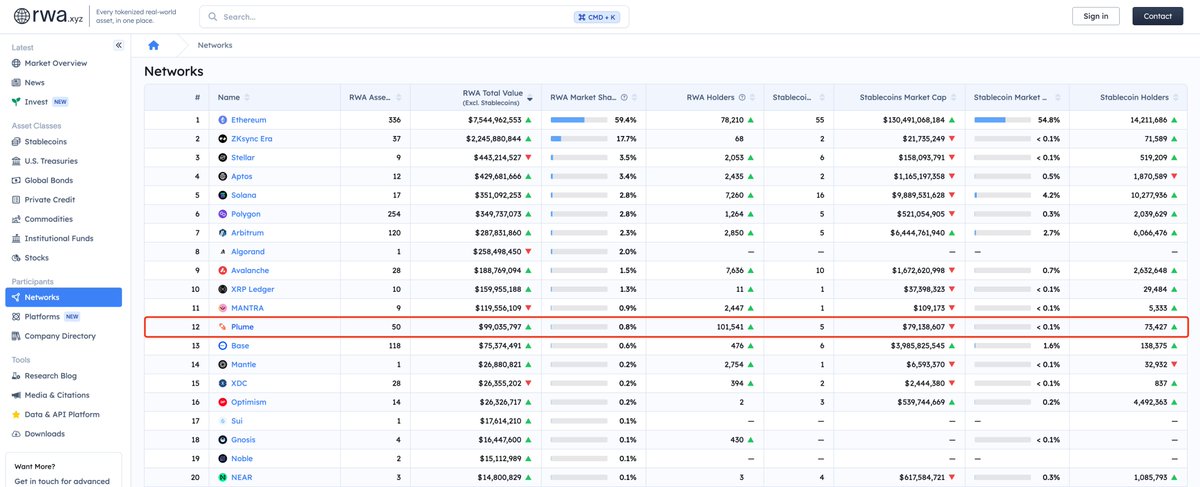This screenshot has width=1200, height=487.
Task: Click the Polygon network icon
Action: pos(223,214)
